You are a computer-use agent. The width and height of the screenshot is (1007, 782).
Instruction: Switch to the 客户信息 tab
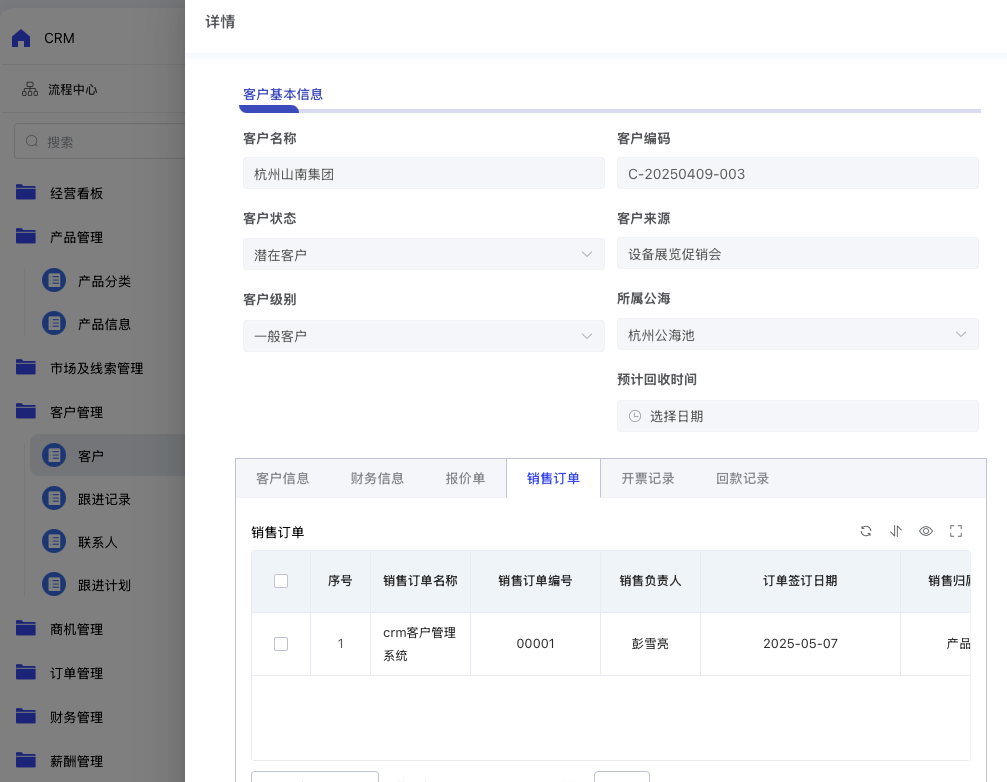point(283,478)
